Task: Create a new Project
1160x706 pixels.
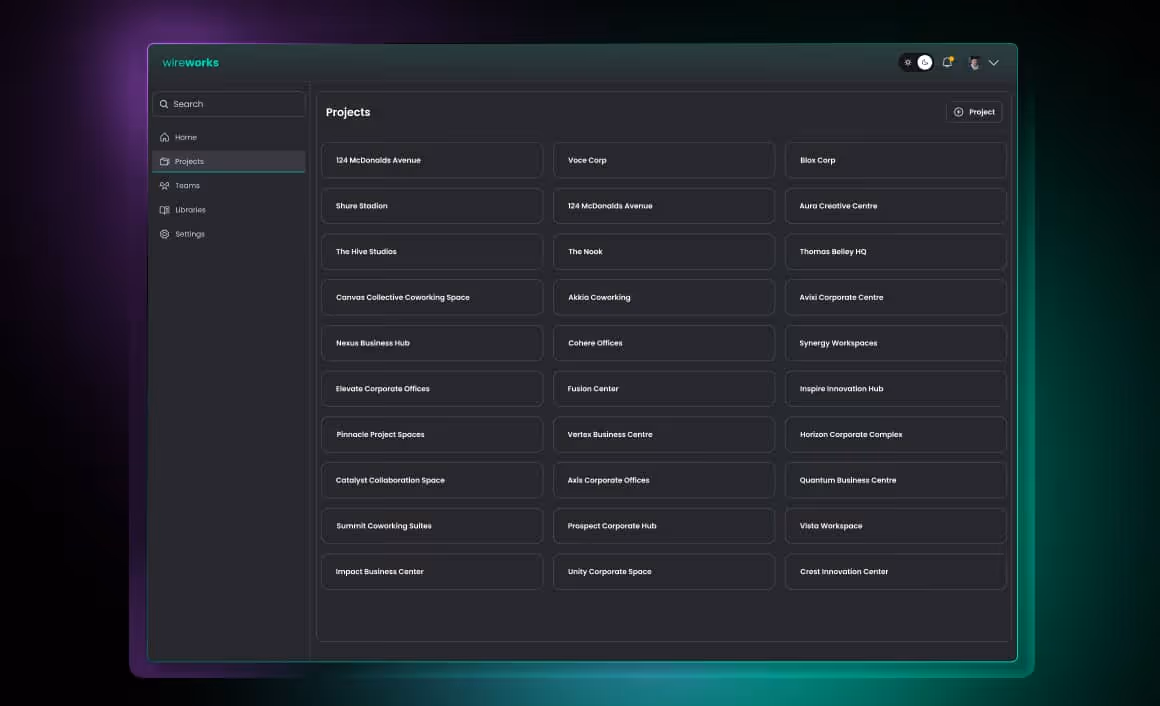Action: tap(974, 111)
